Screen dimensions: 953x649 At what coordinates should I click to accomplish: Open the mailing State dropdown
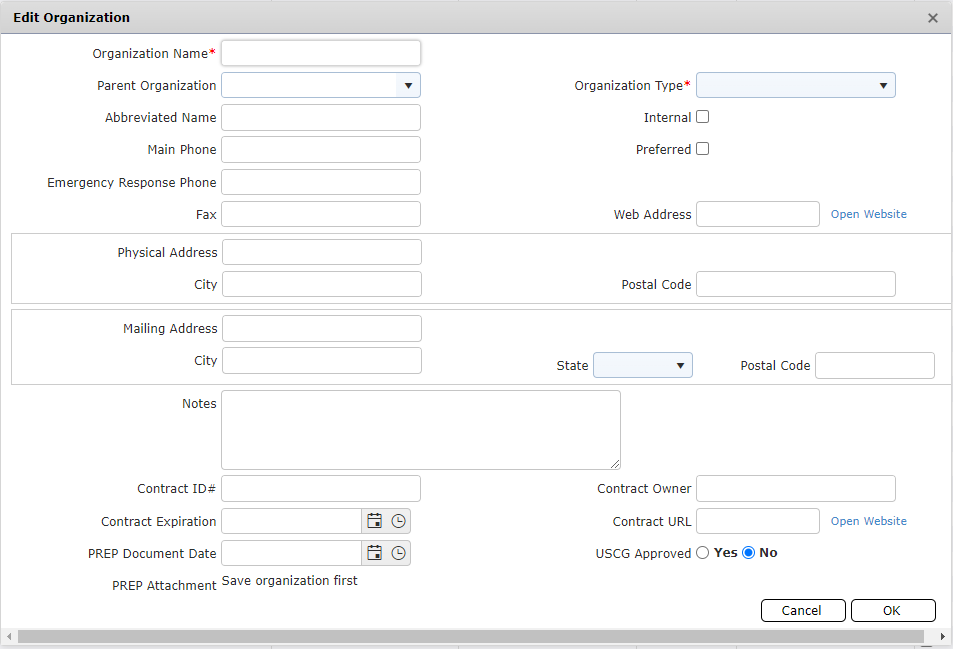point(642,365)
